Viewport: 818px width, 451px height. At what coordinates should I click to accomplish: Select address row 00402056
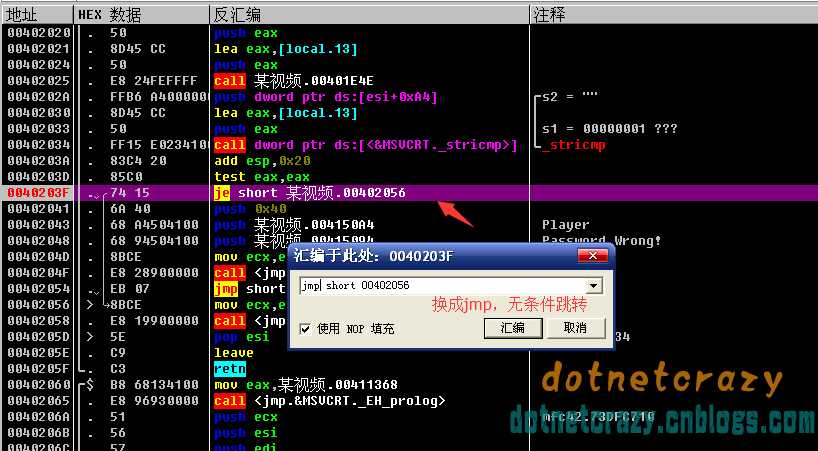39,304
